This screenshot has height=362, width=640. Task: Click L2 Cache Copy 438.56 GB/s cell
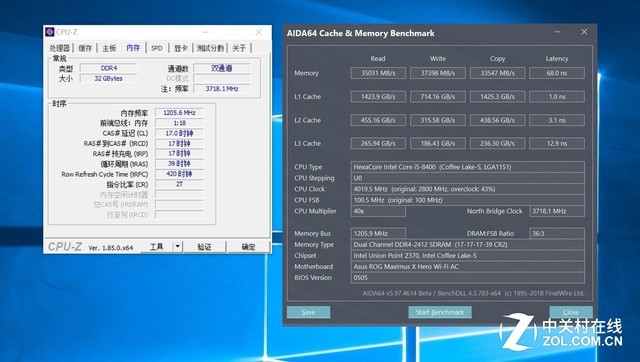(497, 120)
